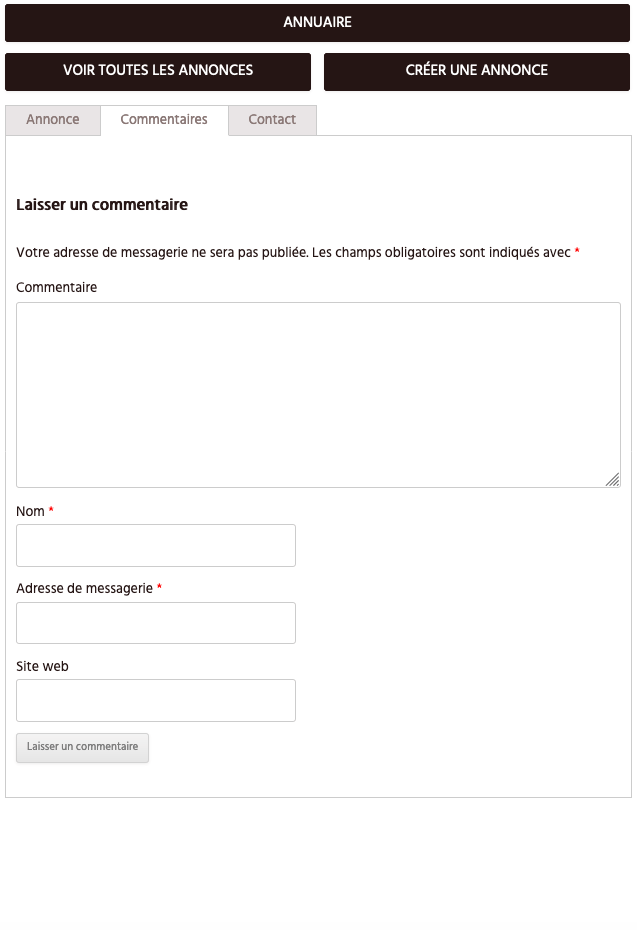The width and height of the screenshot is (637, 930).
Task: Click the textarea resize grip icon
Action: pos(613,479)
